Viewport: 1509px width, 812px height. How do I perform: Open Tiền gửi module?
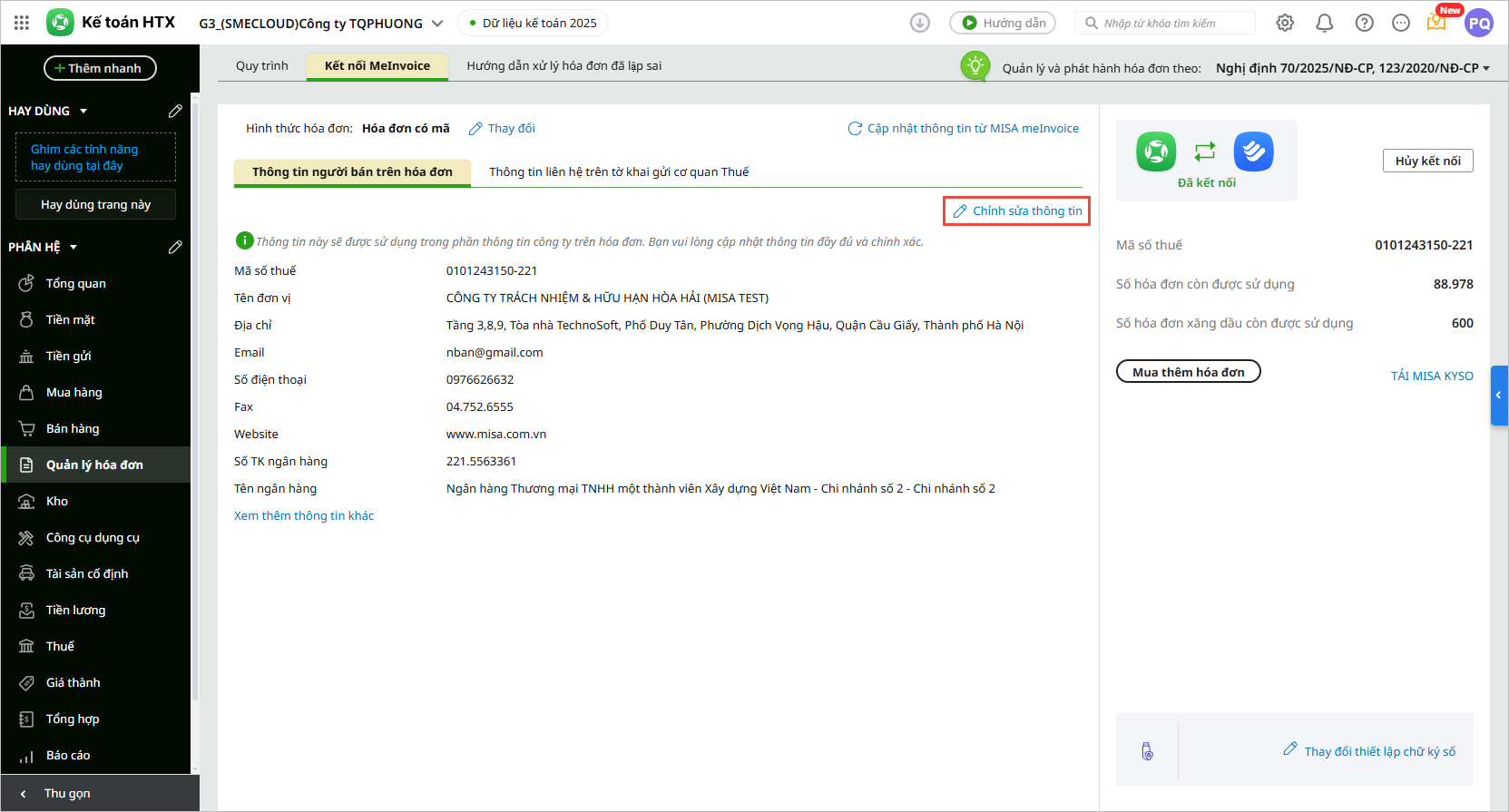tap(95, 356)
